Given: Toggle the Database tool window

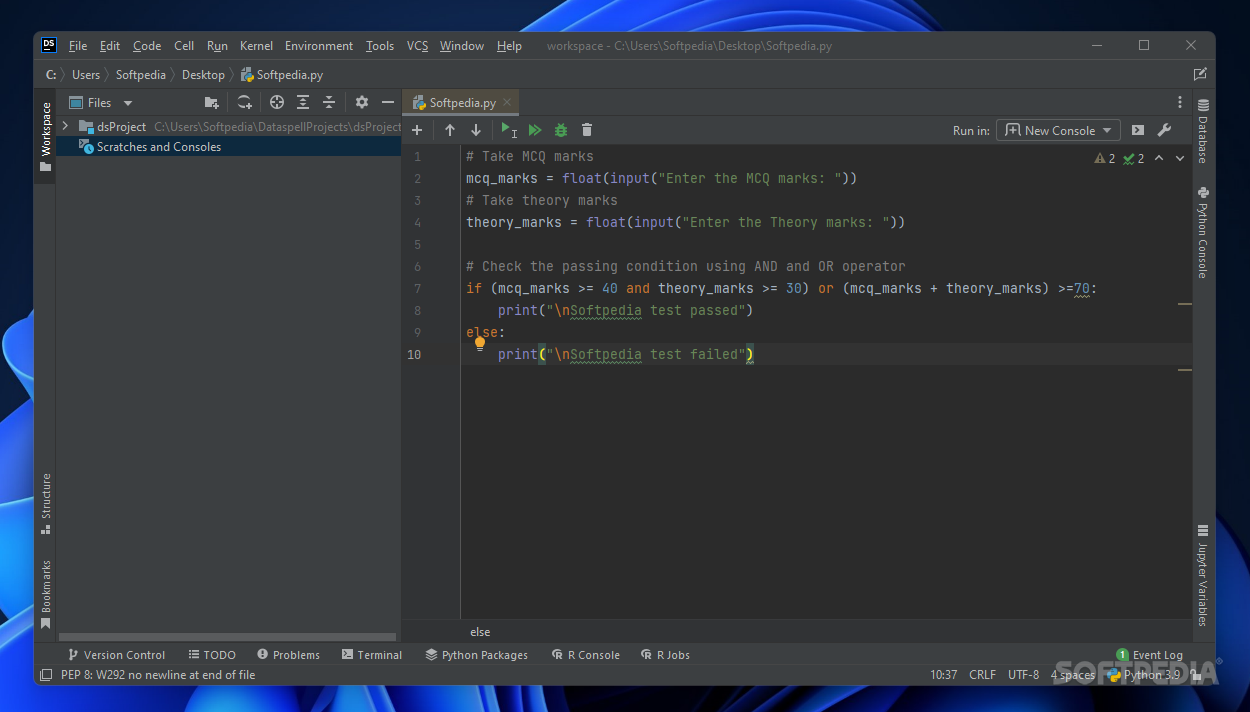Looking at the screenshot, I should [1203, 131].
